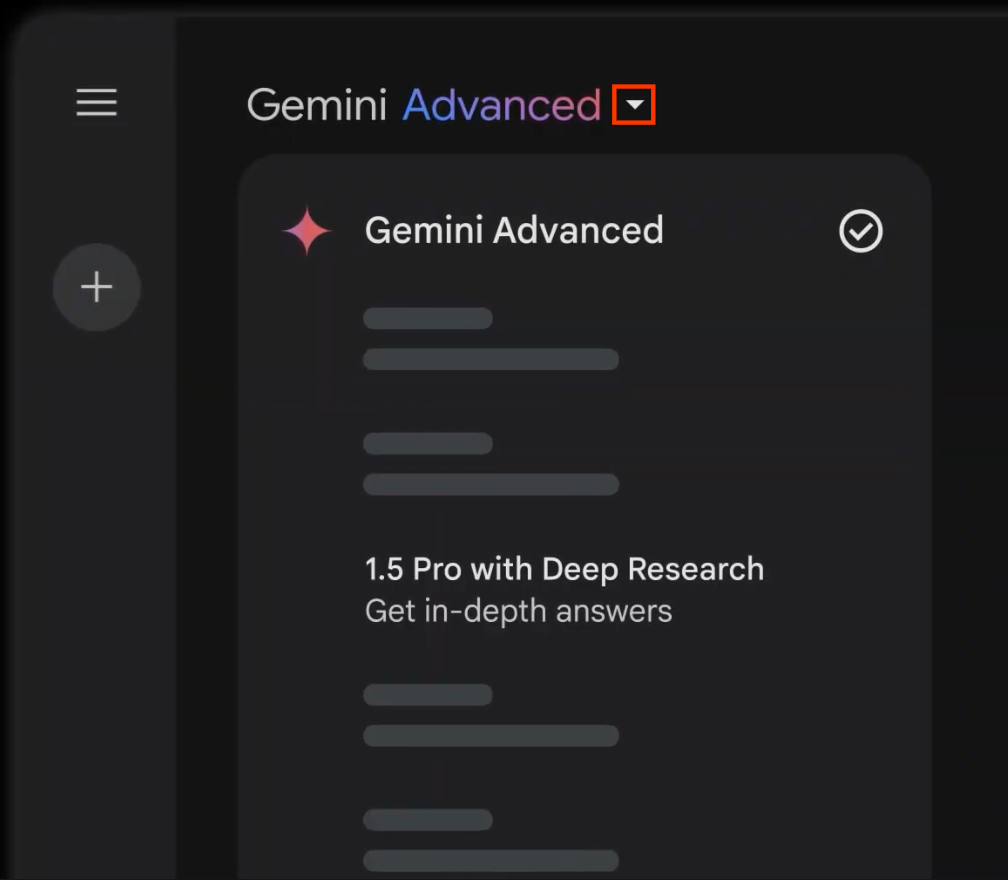Tap the new conversation plus button

click(96, 287)
